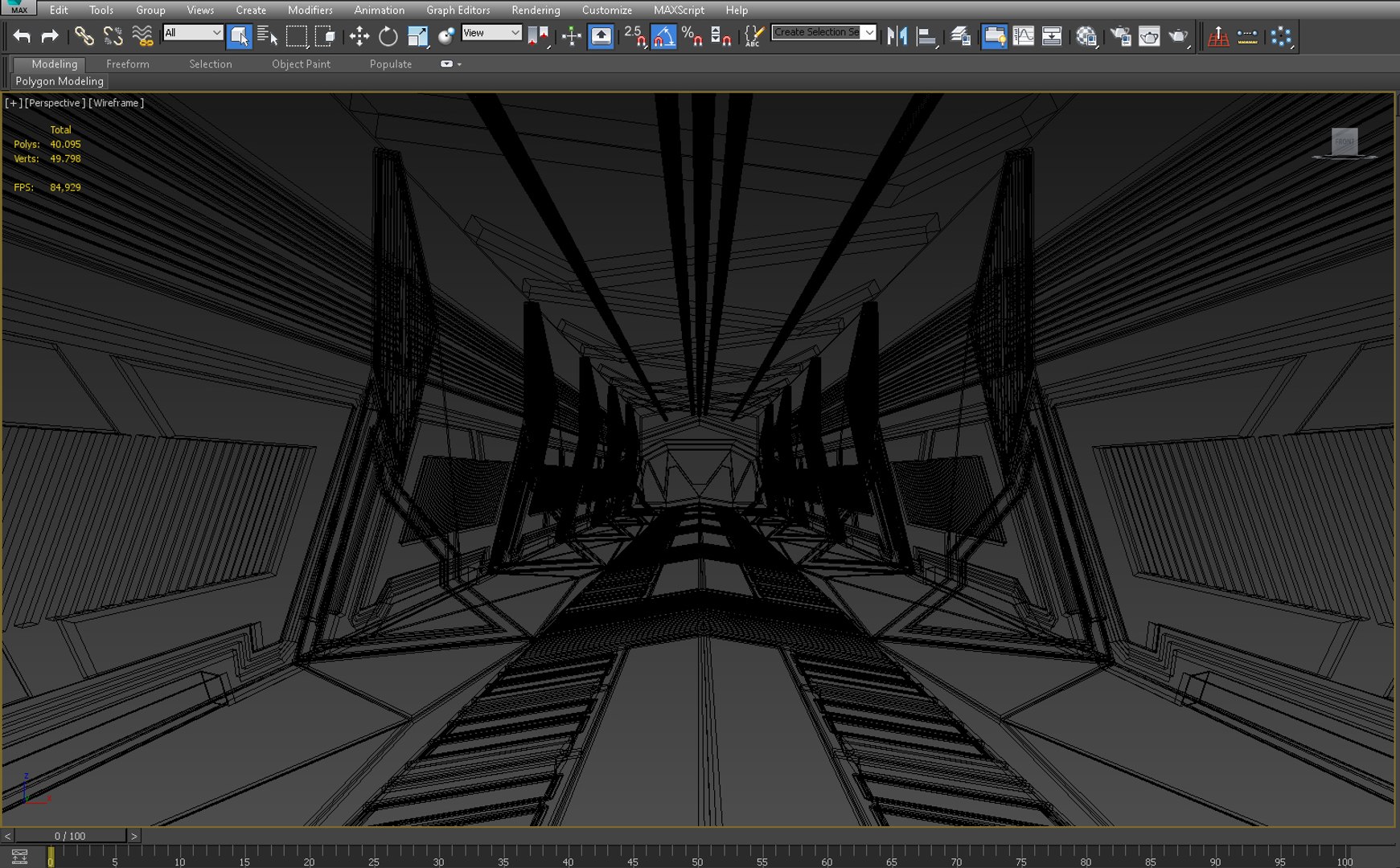This screenshot has height=868, width=1400.
Task: Click the Unlink Selection icon
Action: [x=113, y=36]
